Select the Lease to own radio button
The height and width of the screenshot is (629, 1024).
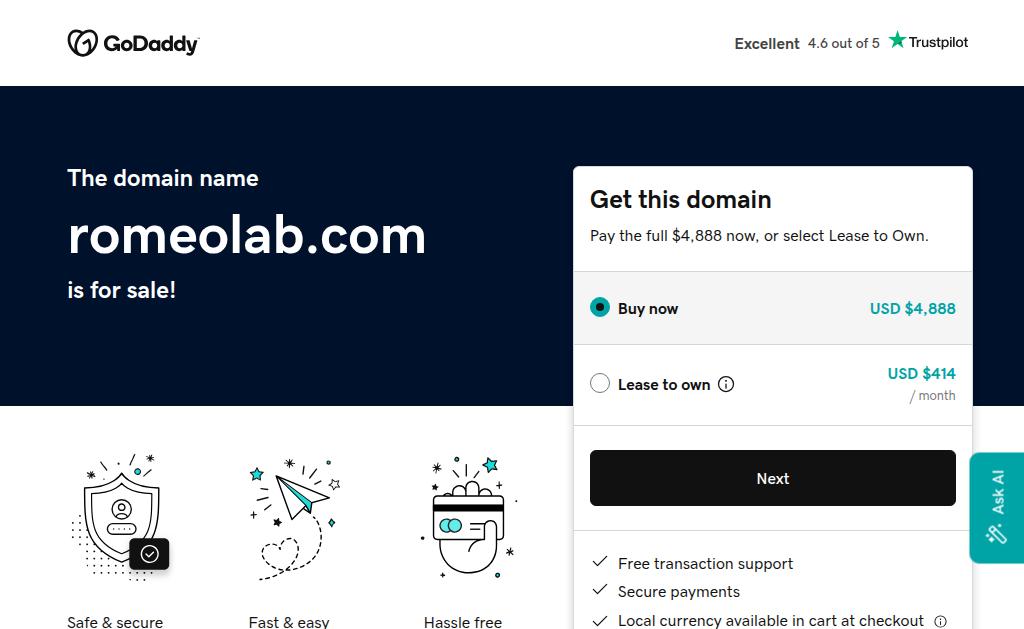600,383
